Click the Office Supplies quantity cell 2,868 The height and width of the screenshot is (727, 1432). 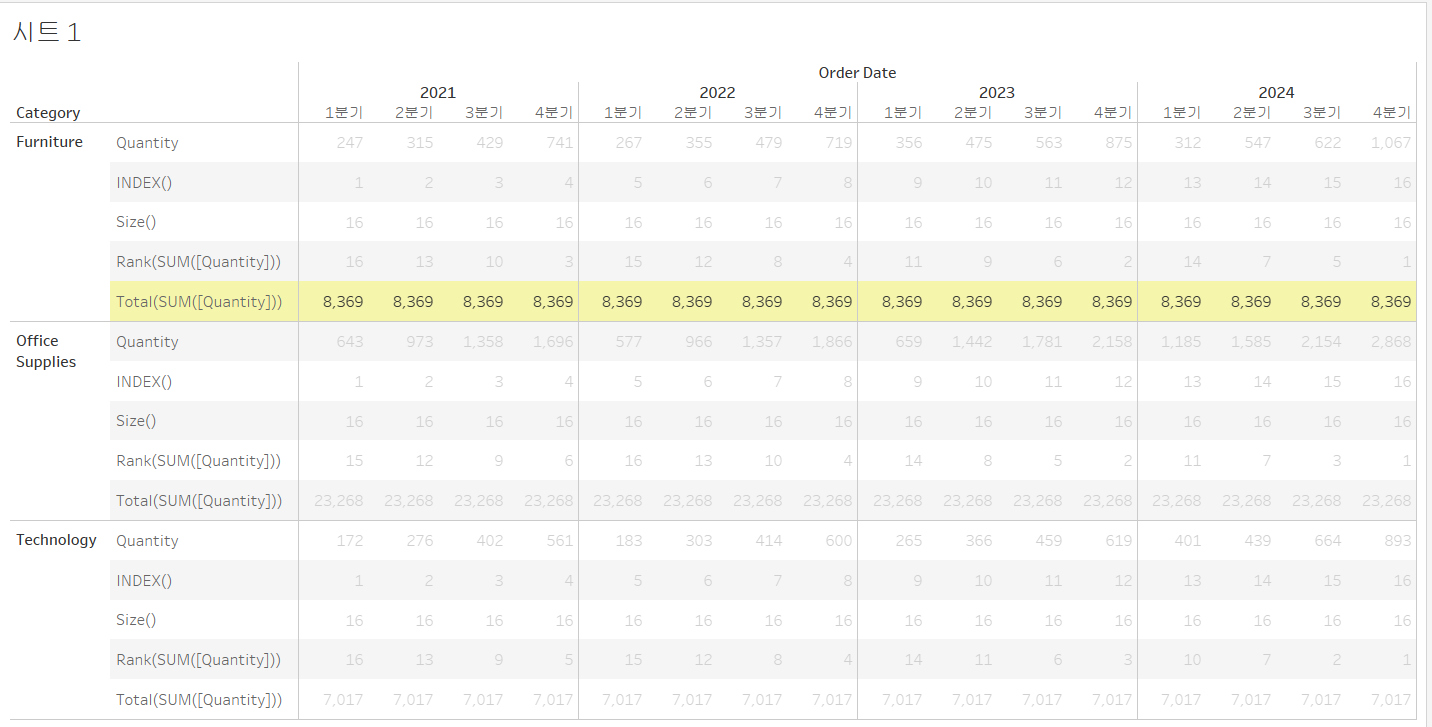click(1391, 341)
